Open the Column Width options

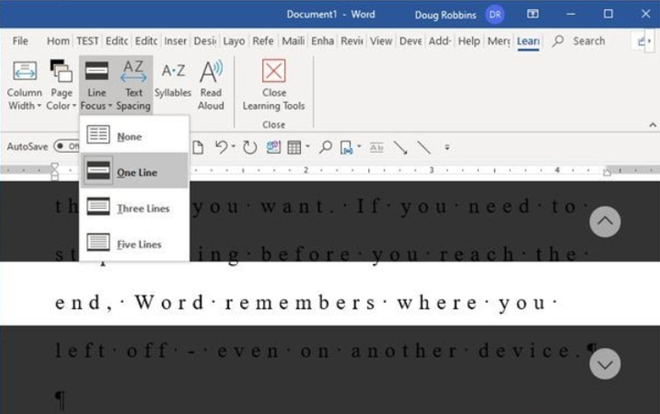pos(24,85)
